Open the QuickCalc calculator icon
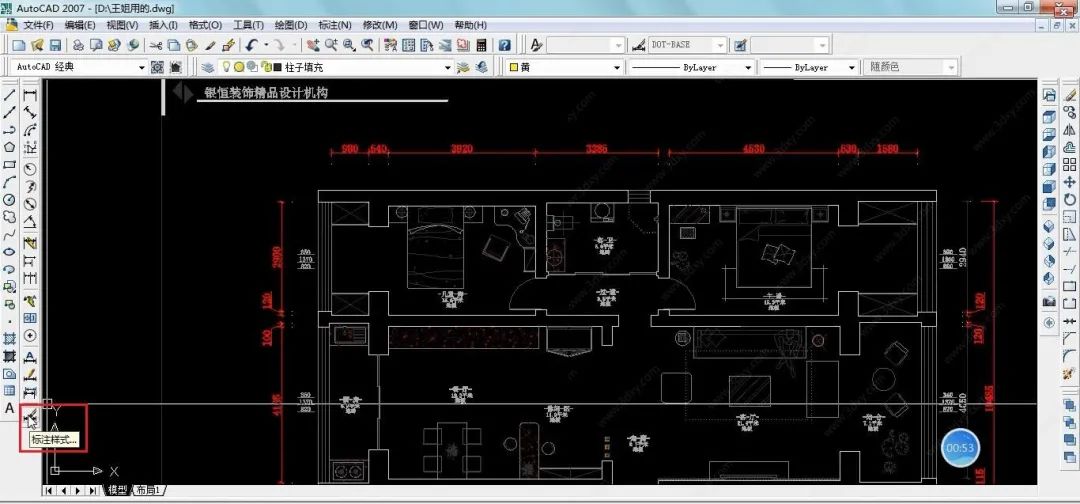Viewport: 1080px width, 504px height. coord(481,45)
